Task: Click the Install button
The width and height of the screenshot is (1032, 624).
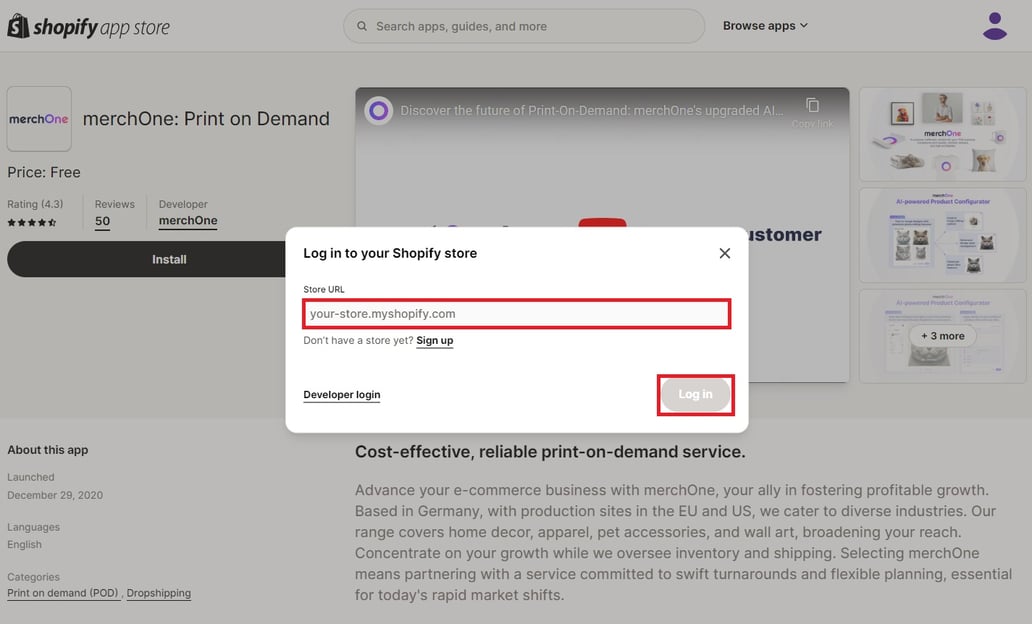Action: pyautogui.click(x=168, y=258)
